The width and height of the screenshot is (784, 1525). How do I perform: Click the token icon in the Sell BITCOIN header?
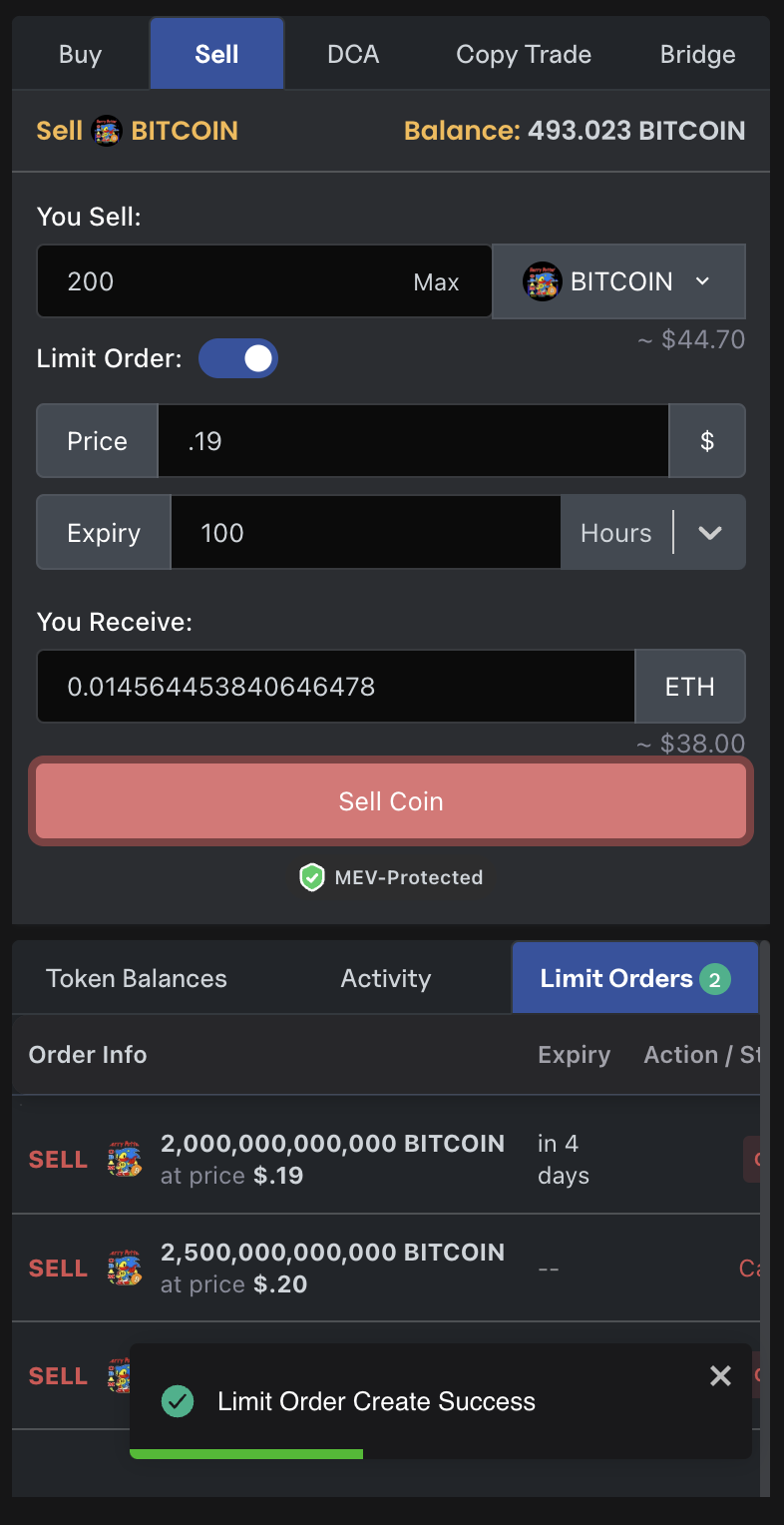point(107,131)
